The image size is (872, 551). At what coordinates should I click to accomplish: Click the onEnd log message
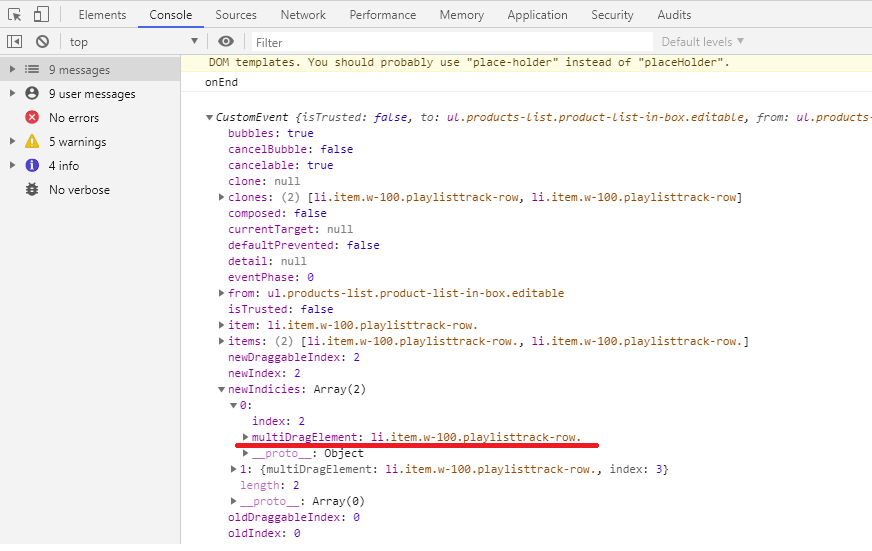tap(221, 82)
